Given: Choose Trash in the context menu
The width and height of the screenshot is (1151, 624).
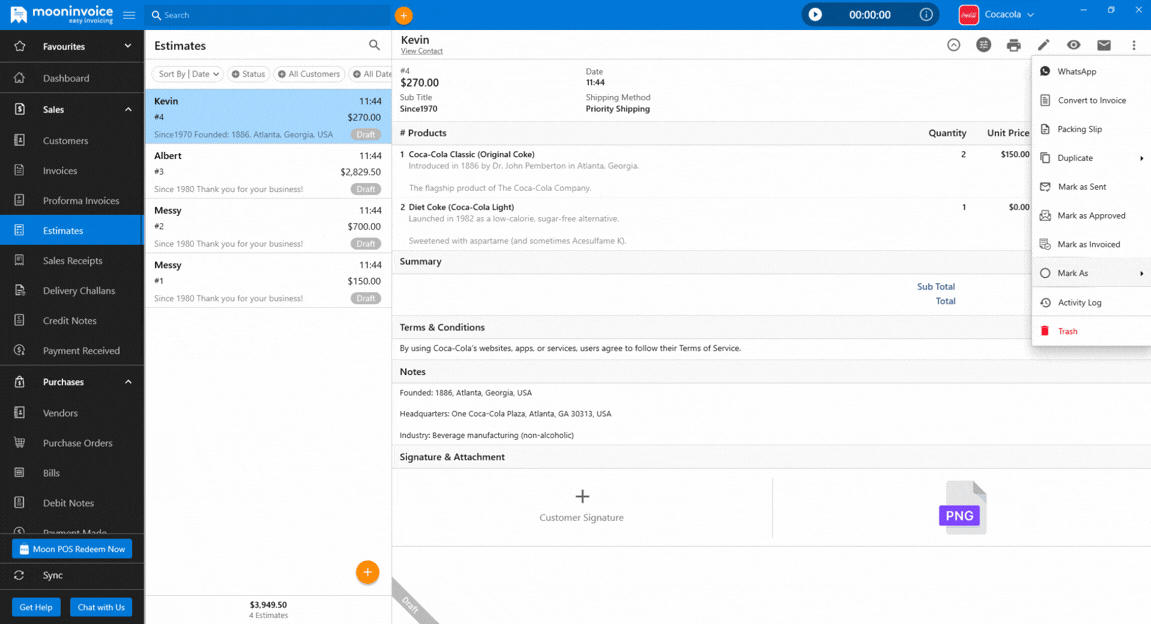Looking at the screenshot, I should [1067, 331].
